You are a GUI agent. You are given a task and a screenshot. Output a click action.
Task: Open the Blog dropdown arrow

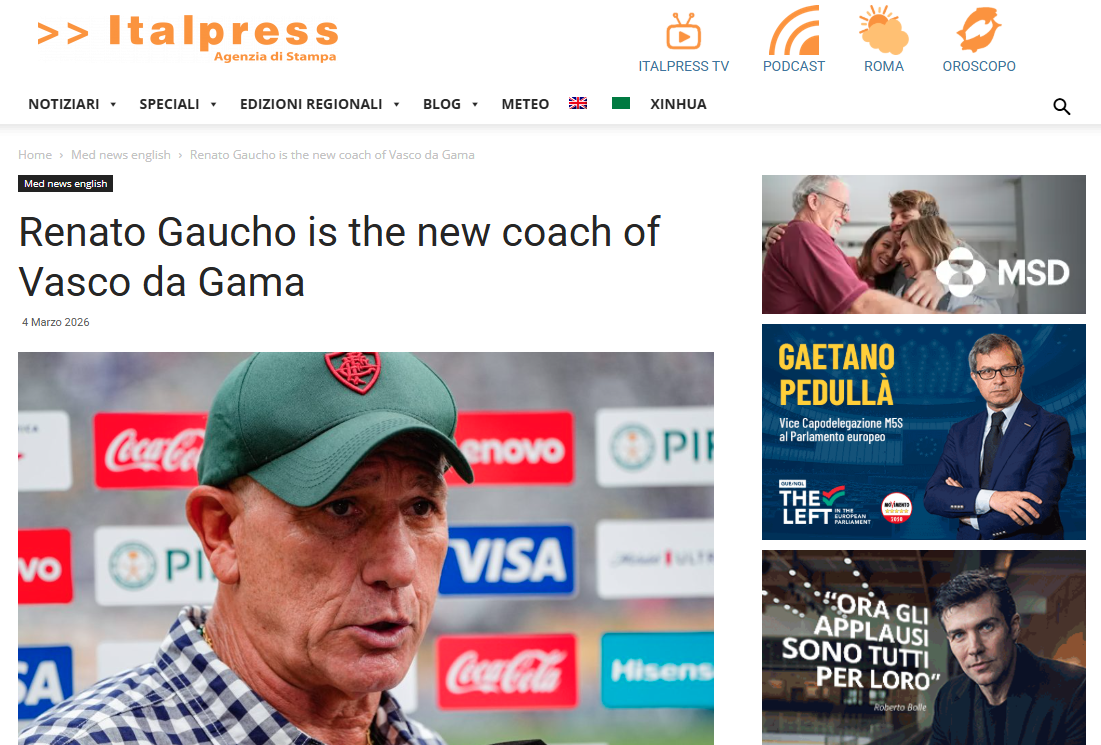click(x=475, y=104)
